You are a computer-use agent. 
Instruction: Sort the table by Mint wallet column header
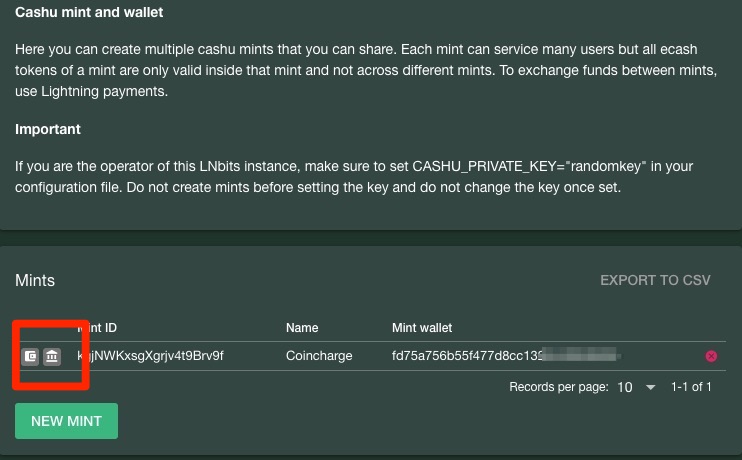[422, 327]
